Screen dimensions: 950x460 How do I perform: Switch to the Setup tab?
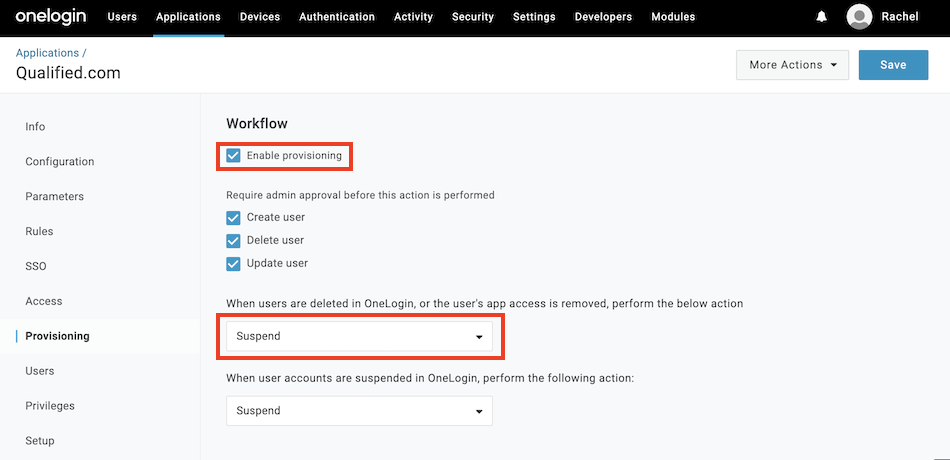tap(39, 441)
